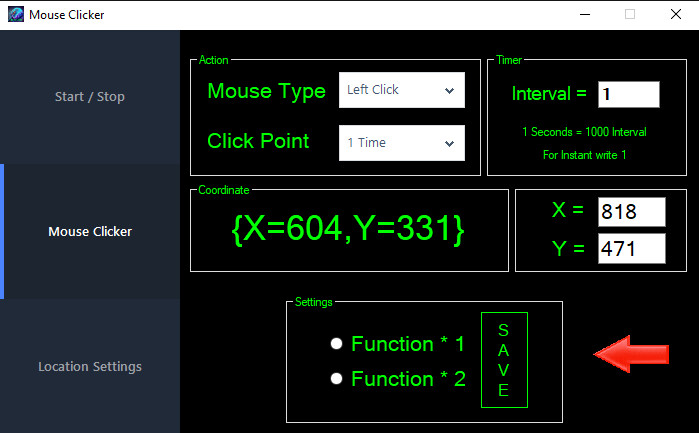The height and width of the screenshot is (433, 699).
Task: Select the Function * 1 radio button
Action: pos(337,344)
